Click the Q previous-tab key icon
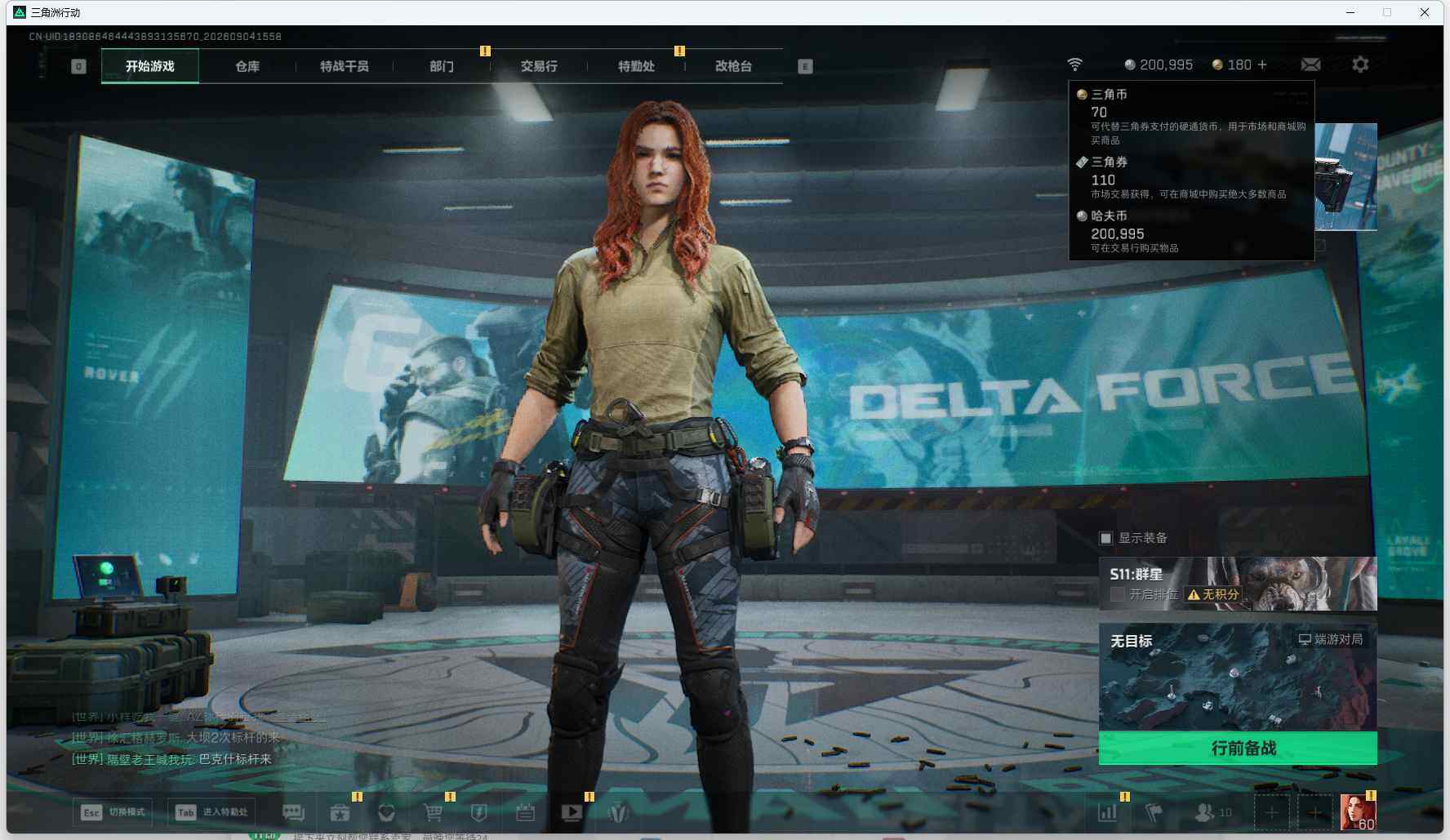Viewport: 1450px width, 840px height. click(x=78, y=67)
